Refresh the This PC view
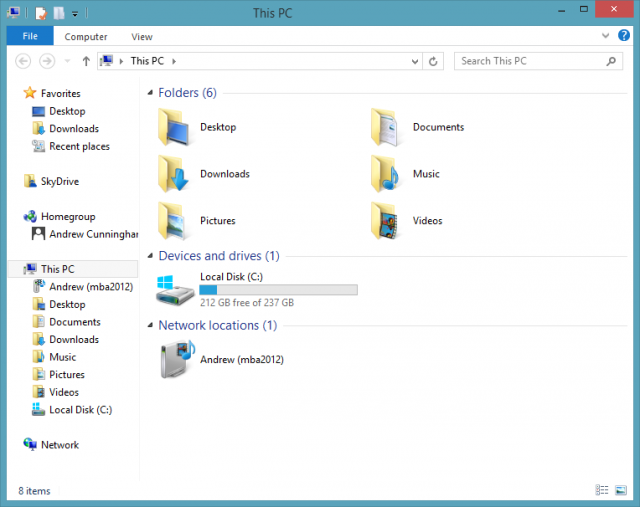The width and height of the screenshot is (640, 507). click(433, 61)
